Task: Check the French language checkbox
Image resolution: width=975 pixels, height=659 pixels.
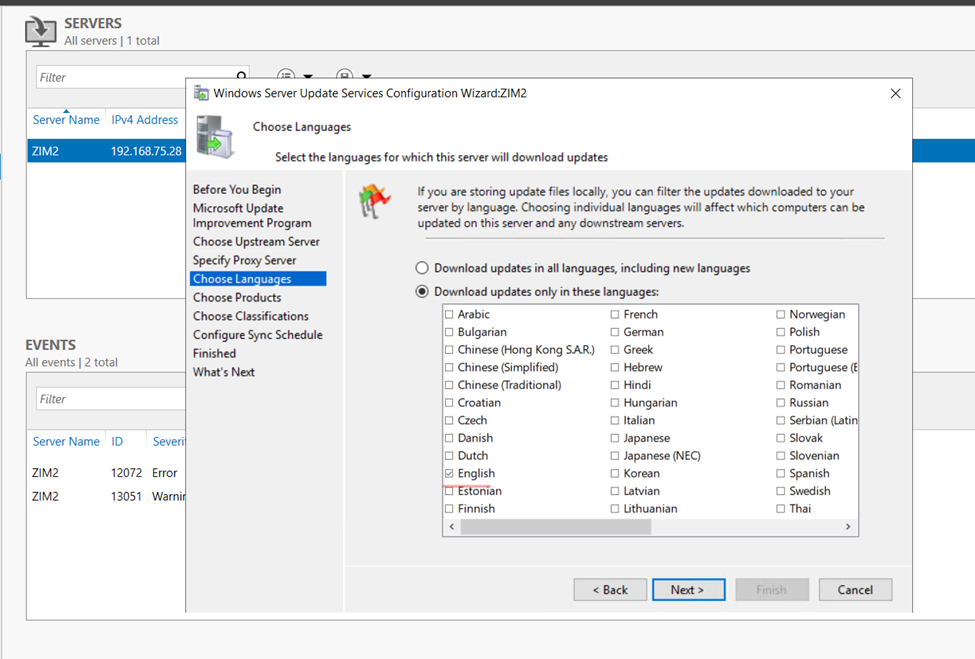Action: pyautogui.click(x=615, y=315)
